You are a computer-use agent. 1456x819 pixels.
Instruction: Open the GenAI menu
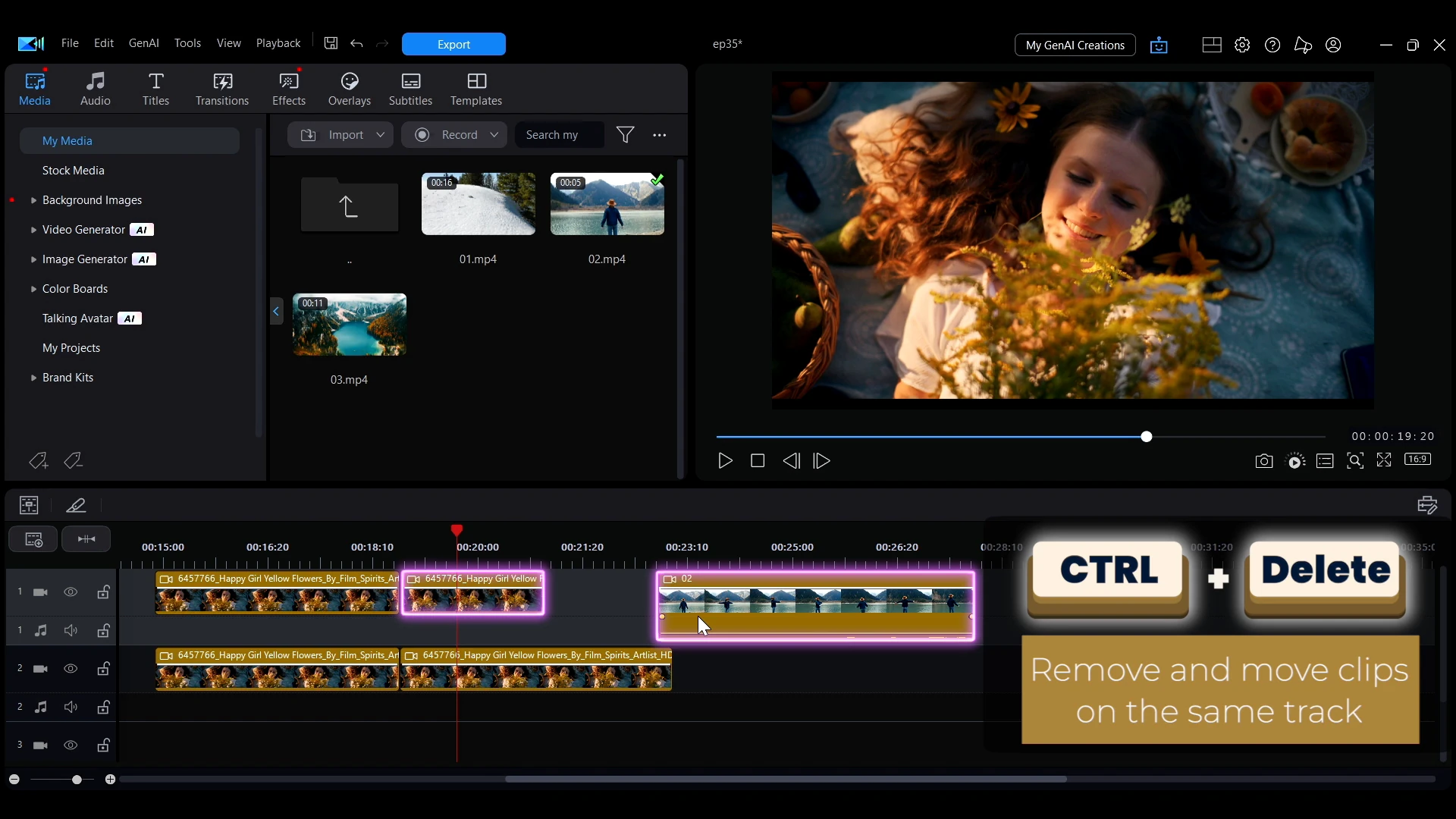tap(143, 43)
